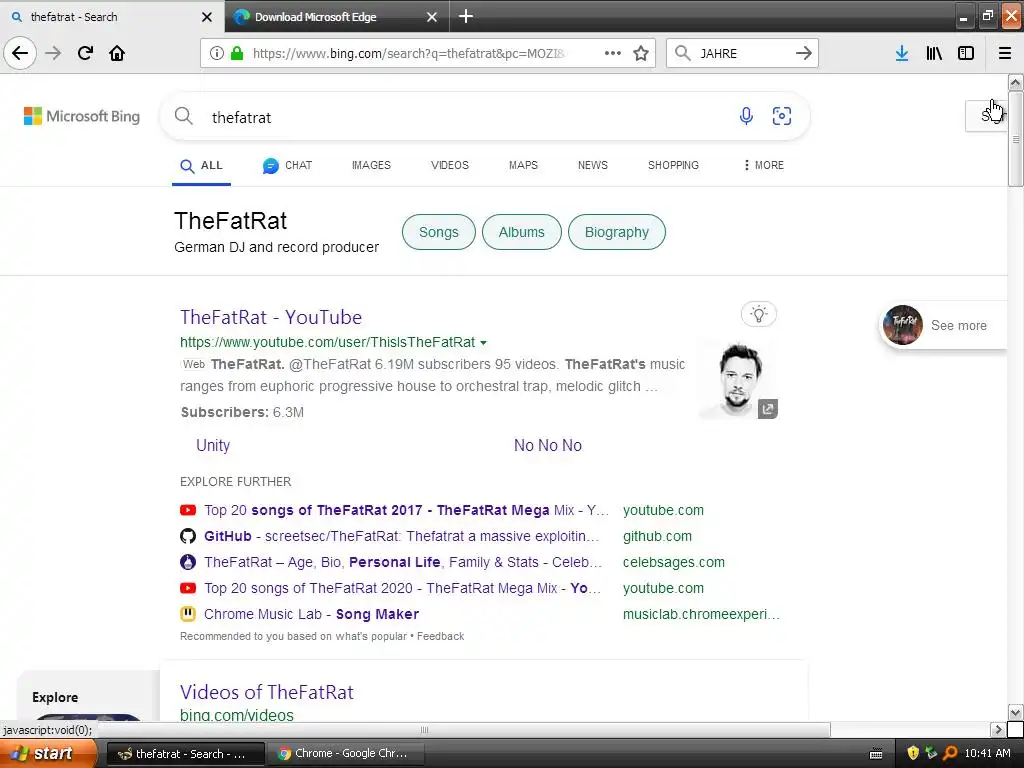
Task: Open the Windows start button
Action: (x=49, y=754)
